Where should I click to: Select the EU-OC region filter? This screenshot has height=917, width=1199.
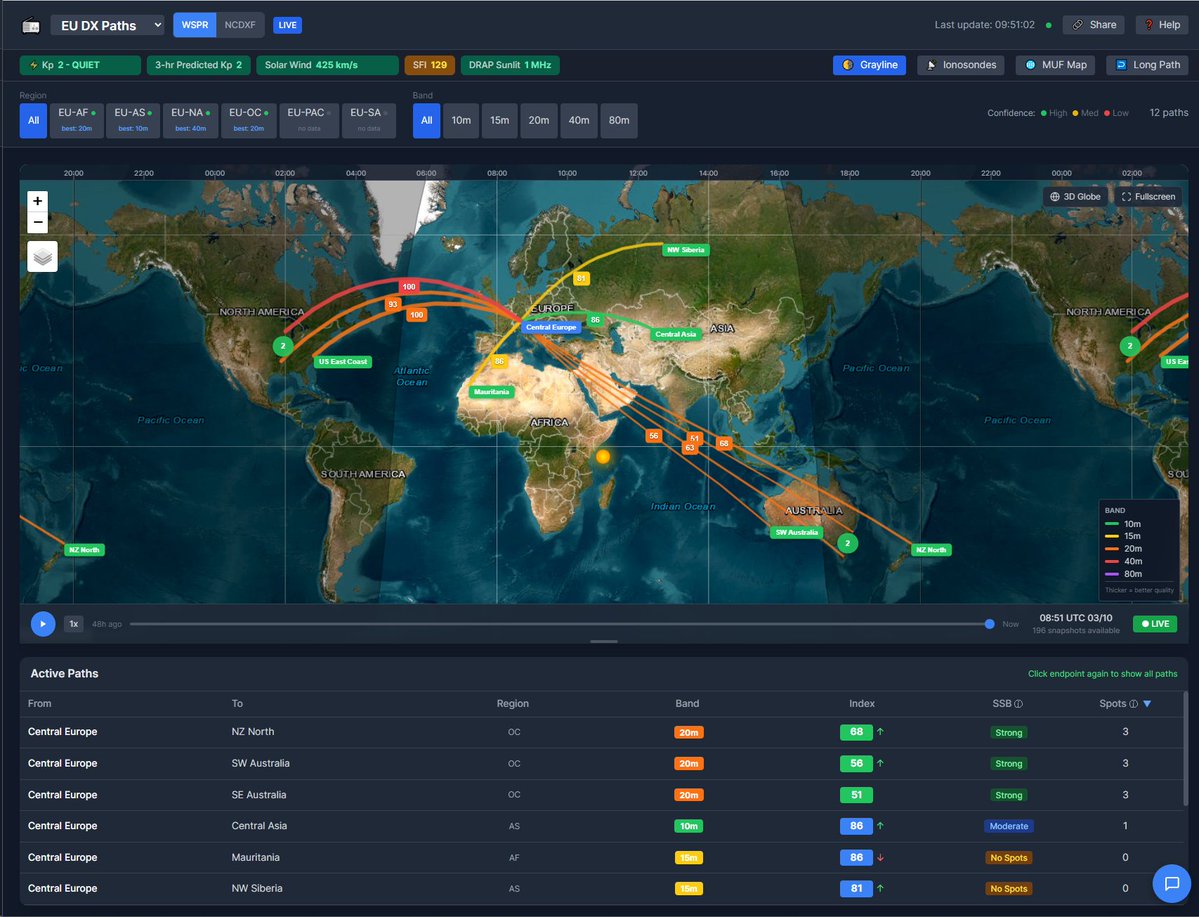coord(249,120)
